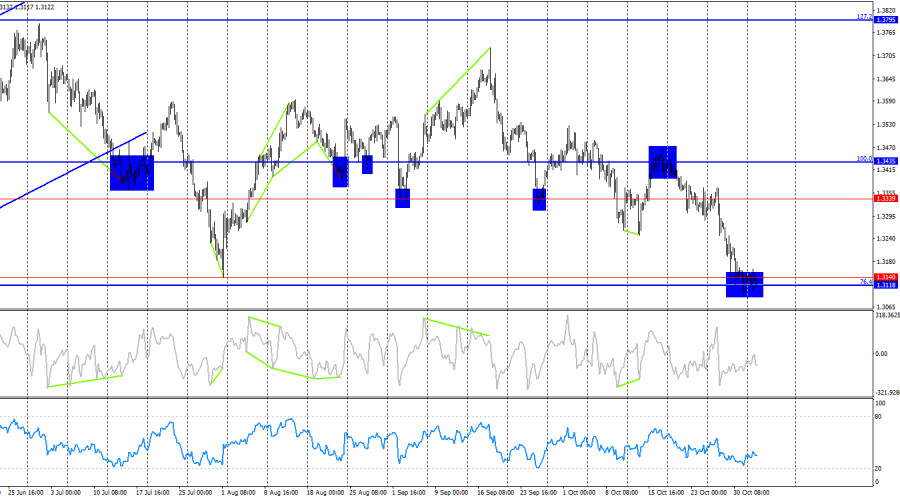Click the 318.3625 oscillator scale value
This screenshot has height=500, width=900.
(887, 315)
